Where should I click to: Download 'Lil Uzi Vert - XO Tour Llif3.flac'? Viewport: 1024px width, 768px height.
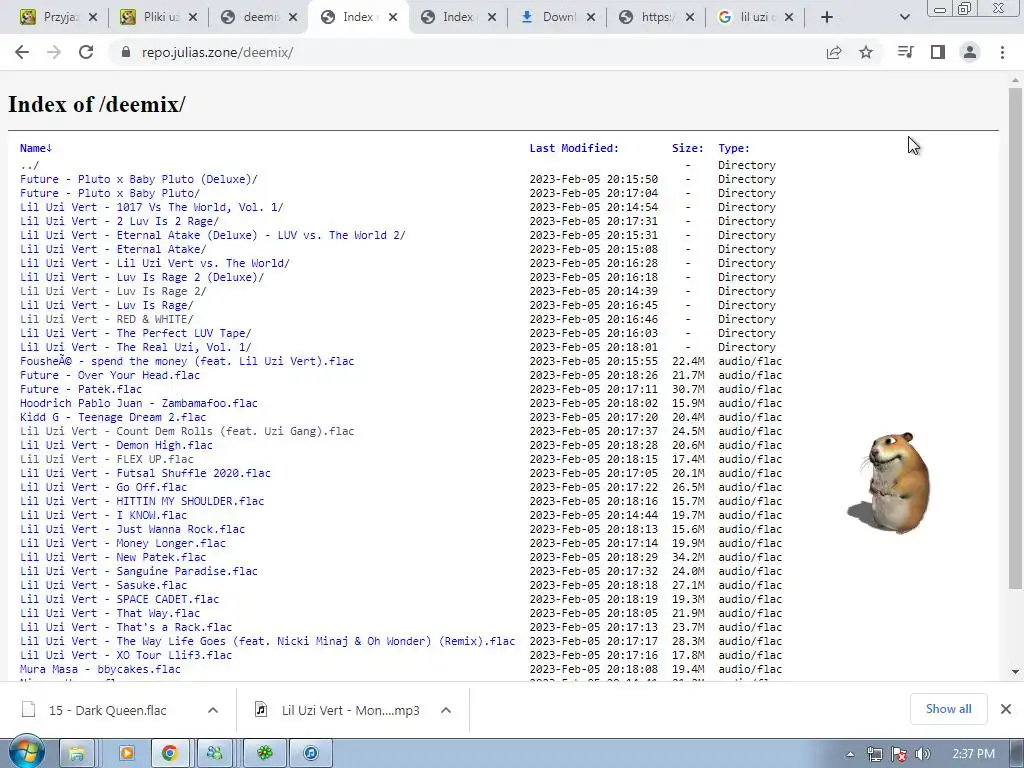(126, 655)
